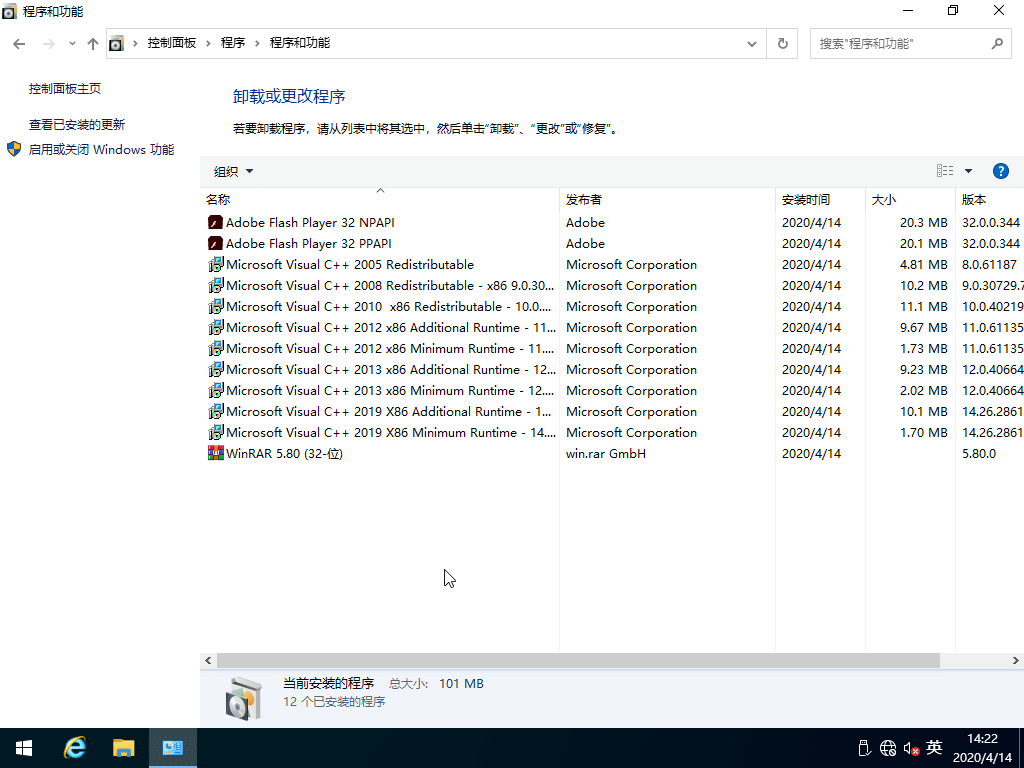Screen dimensions: 1024x768
Task: Sort by the 安装时间 column header
Action: click(821, 200)
